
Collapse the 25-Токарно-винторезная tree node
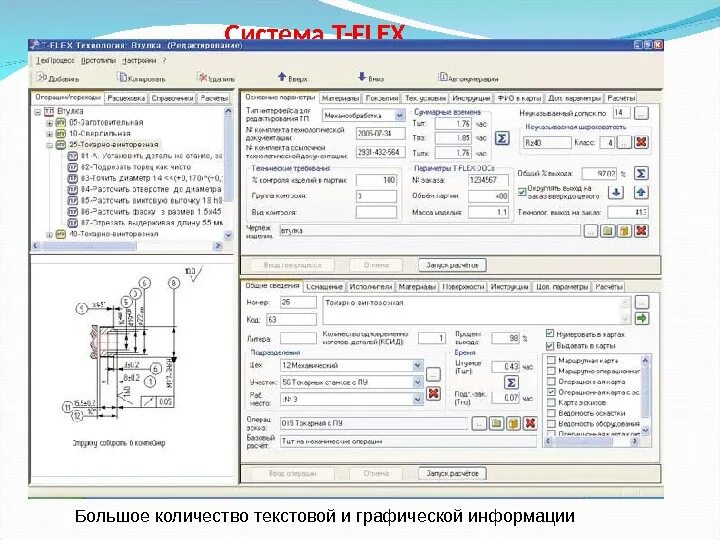click(50, 145)
